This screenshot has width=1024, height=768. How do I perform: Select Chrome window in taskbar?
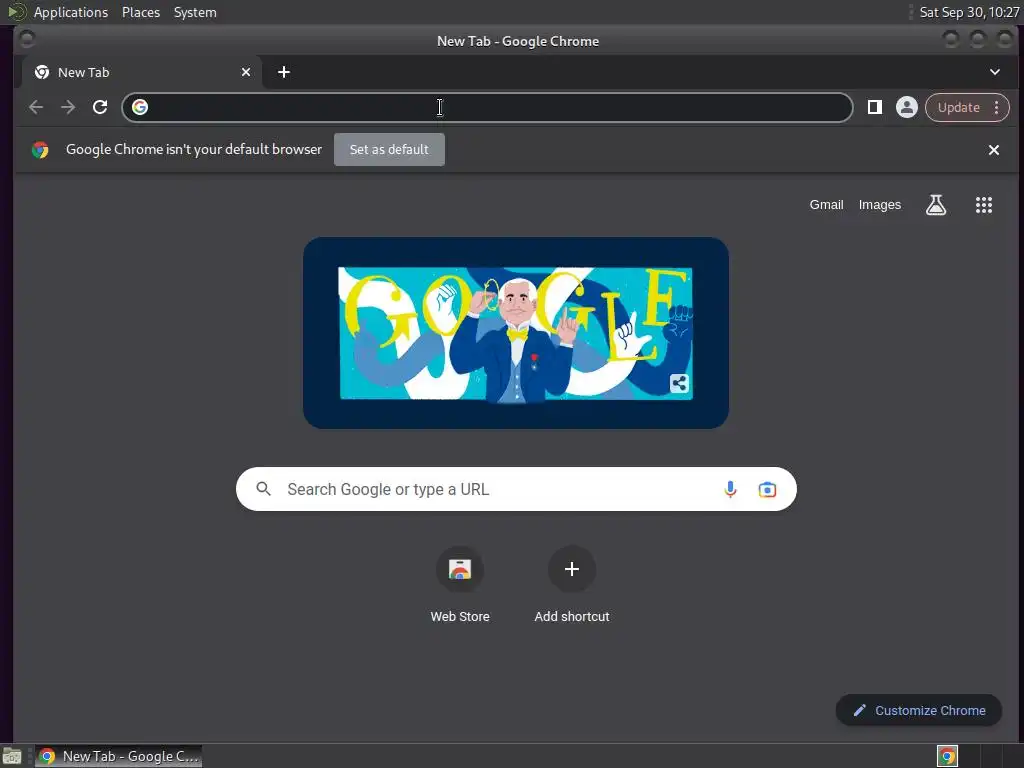click(118, 756)
